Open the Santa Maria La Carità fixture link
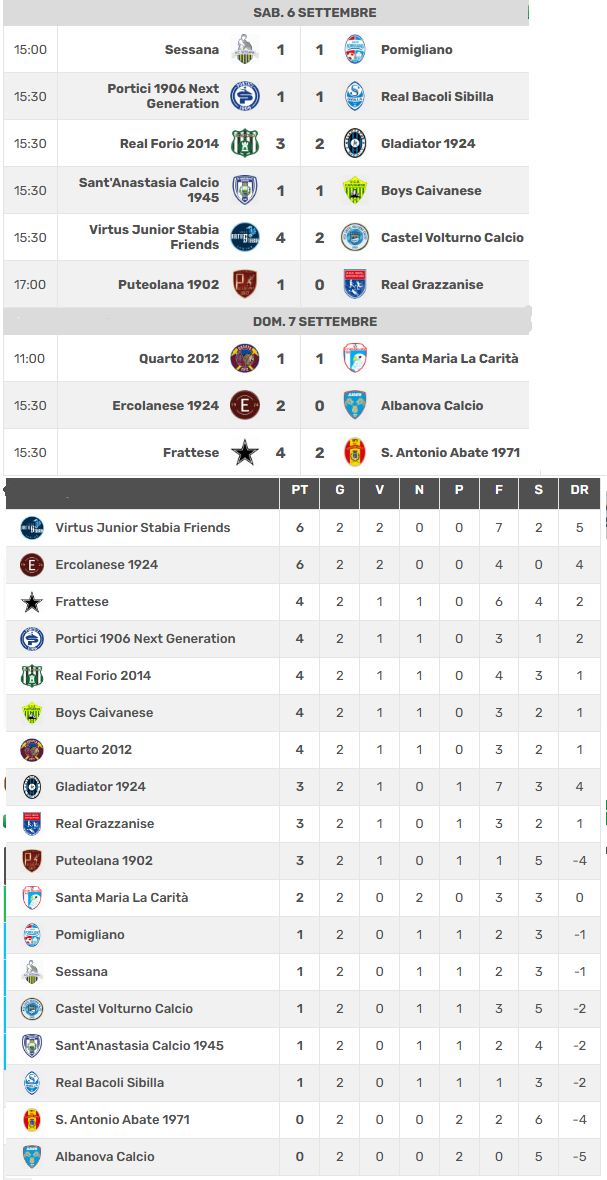607x1180 pixels. pyautogui.click(x=450, y=359)
